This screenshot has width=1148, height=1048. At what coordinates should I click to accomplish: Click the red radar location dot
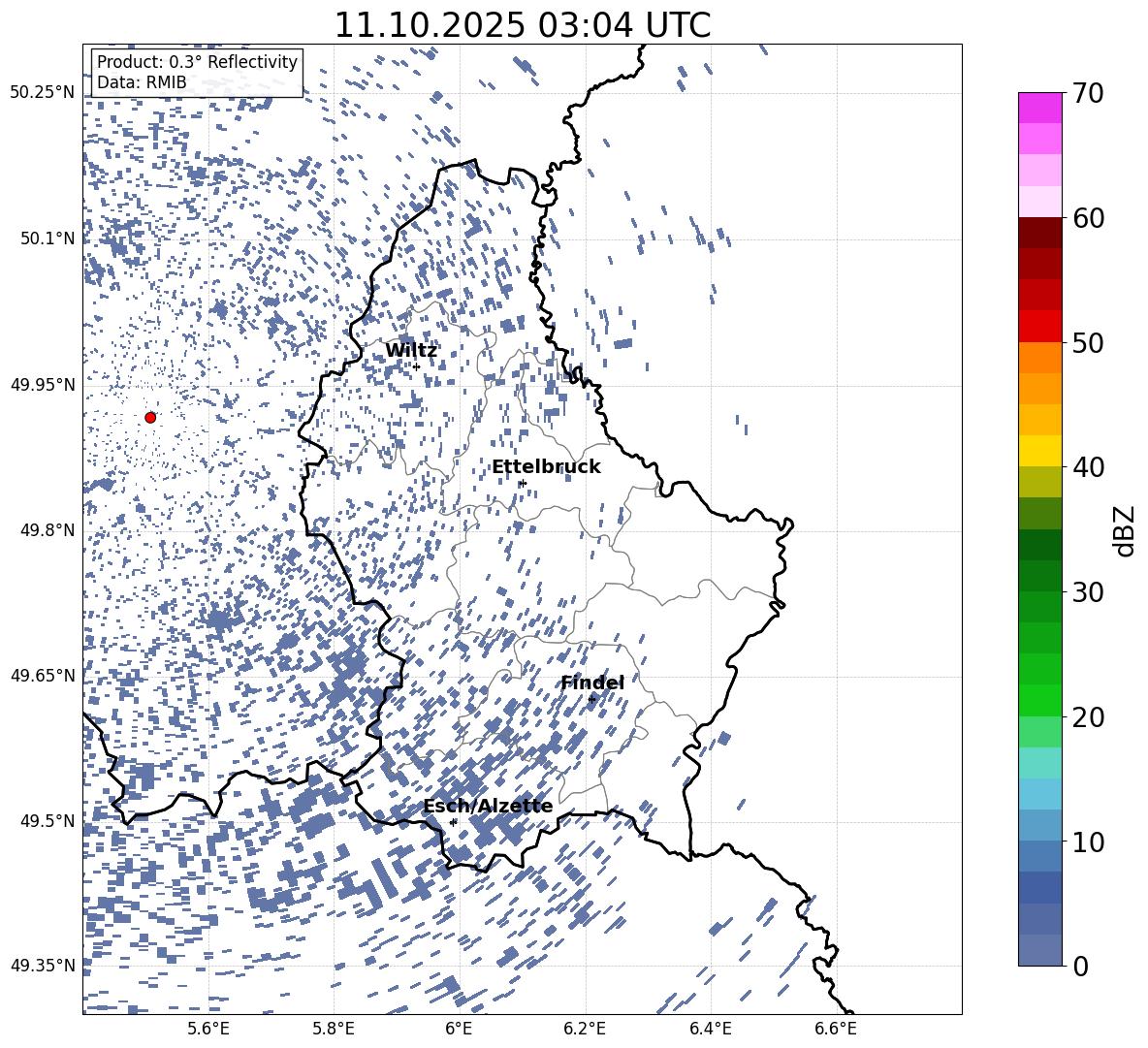pyautogui.click(x=150, y=417)
